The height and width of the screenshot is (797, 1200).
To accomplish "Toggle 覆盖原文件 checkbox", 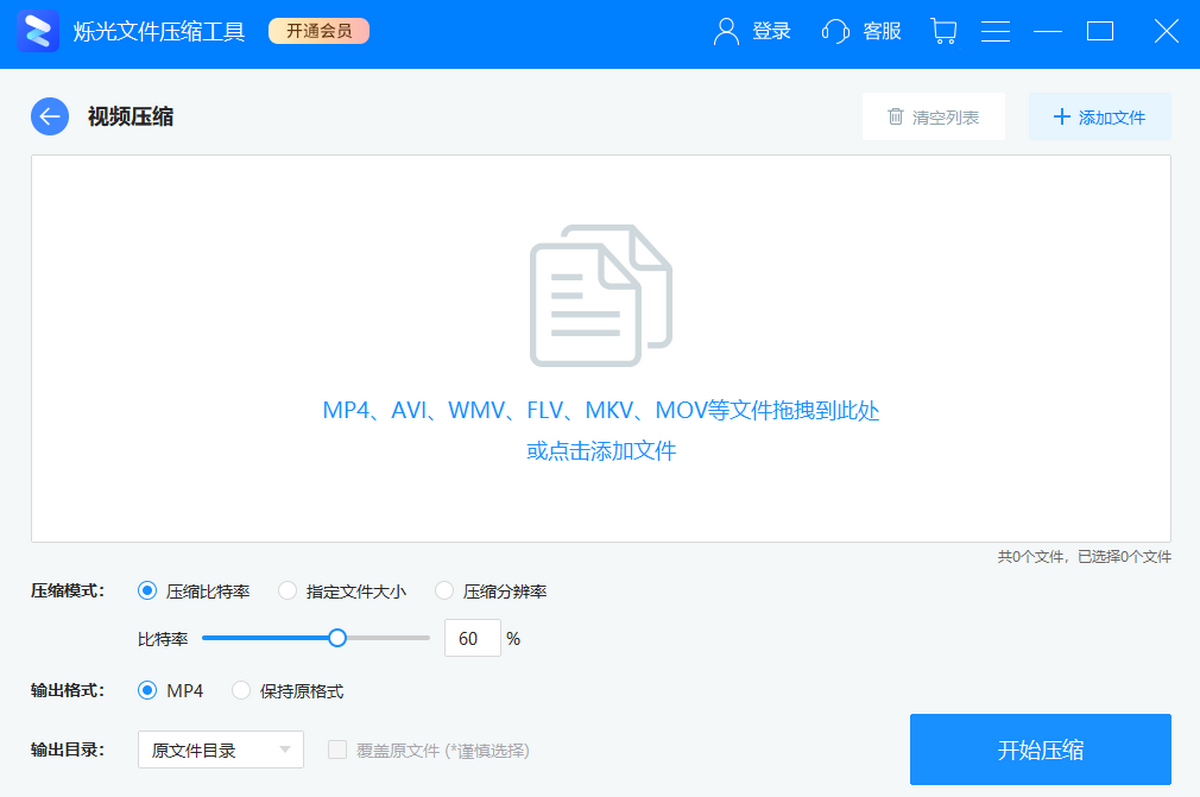I will pyautogui.click(x=338, y=750).
